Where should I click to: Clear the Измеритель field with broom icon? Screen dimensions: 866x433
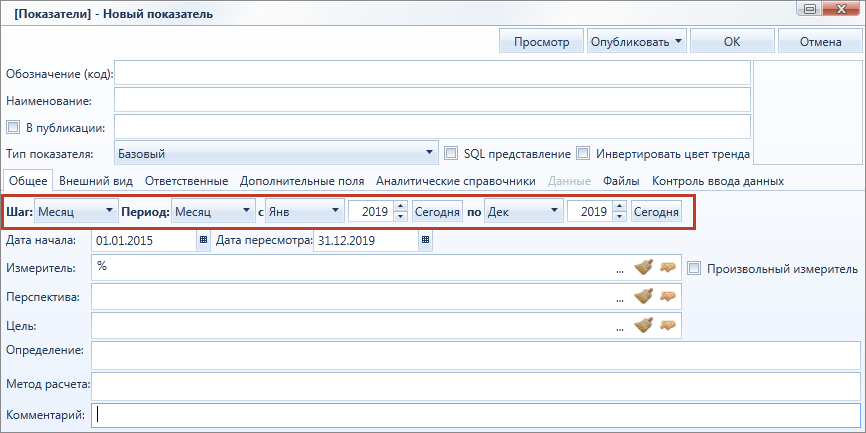[643, 267]
